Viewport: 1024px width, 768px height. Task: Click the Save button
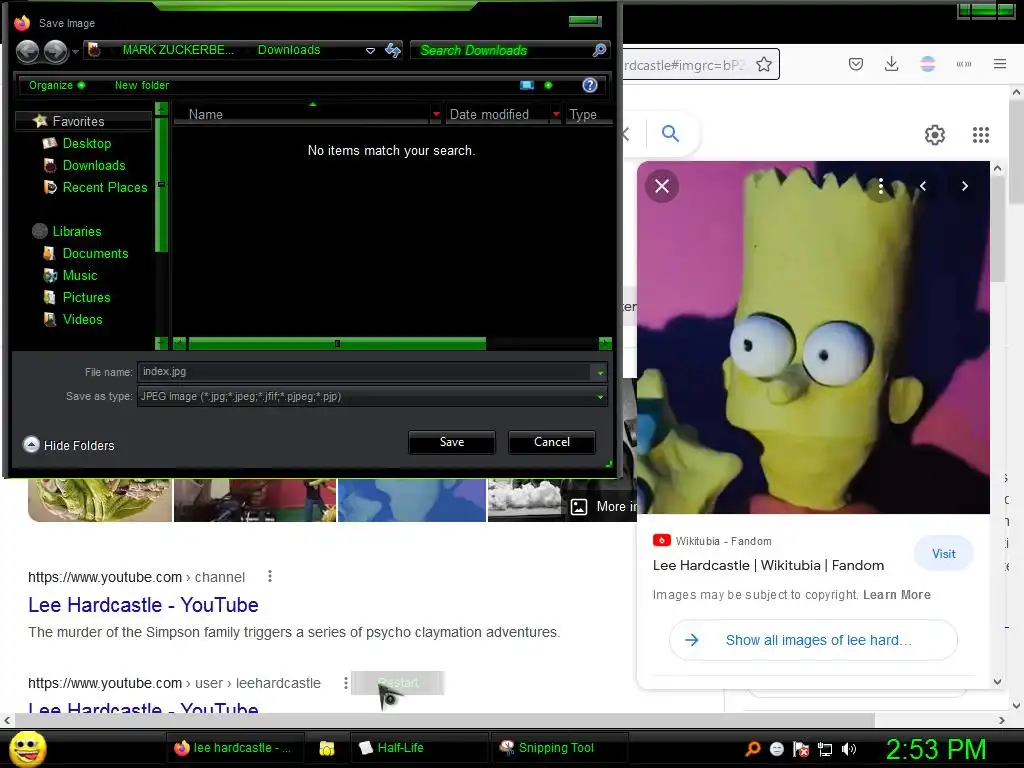coord(452,442)
